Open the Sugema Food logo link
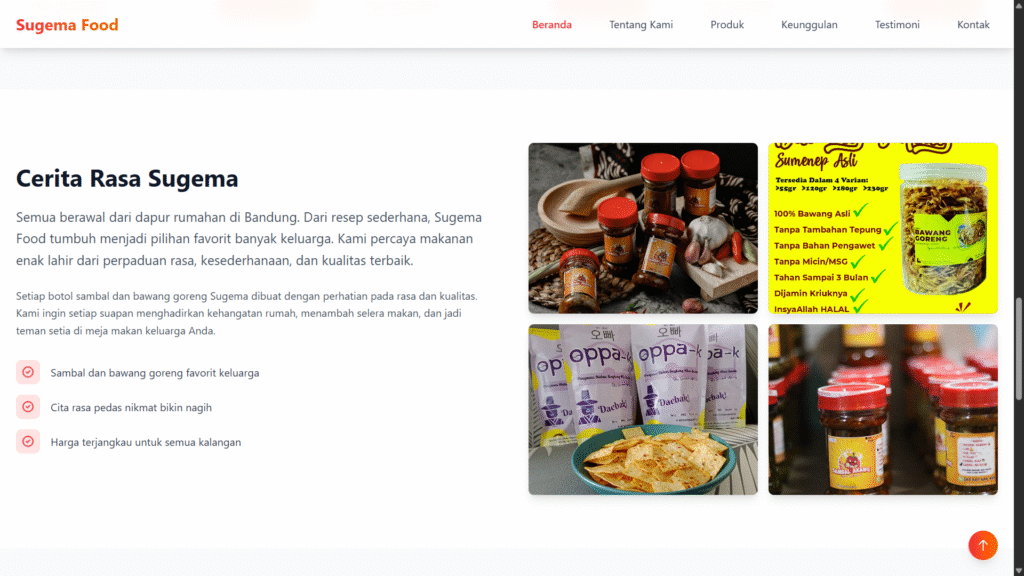The image size is (1024, 576). pyautogui.click(x=67, y=25)
